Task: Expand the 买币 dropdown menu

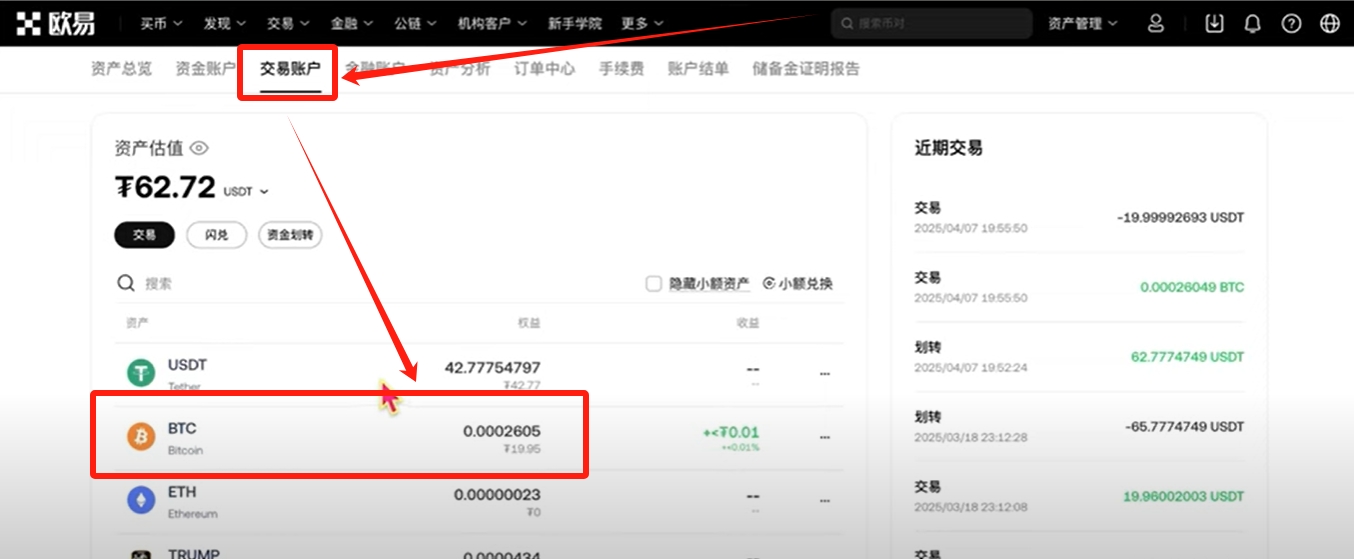Action: tap(160, 23)
